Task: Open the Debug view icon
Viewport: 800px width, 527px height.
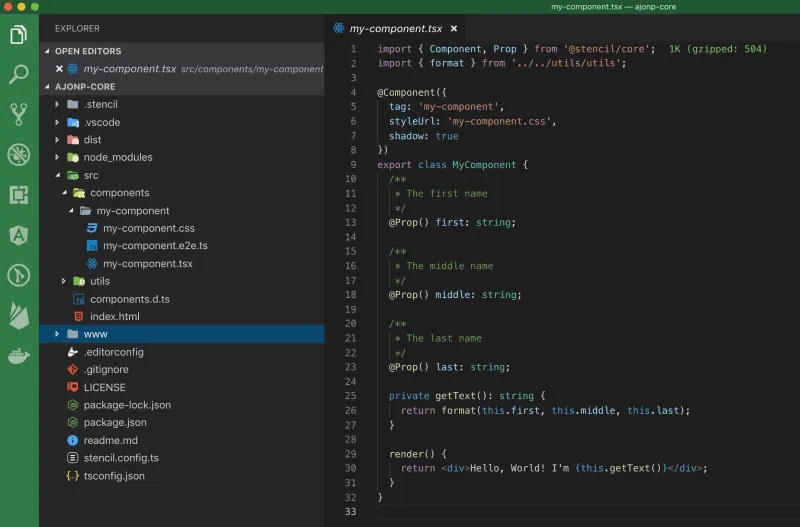Action: 18,154
